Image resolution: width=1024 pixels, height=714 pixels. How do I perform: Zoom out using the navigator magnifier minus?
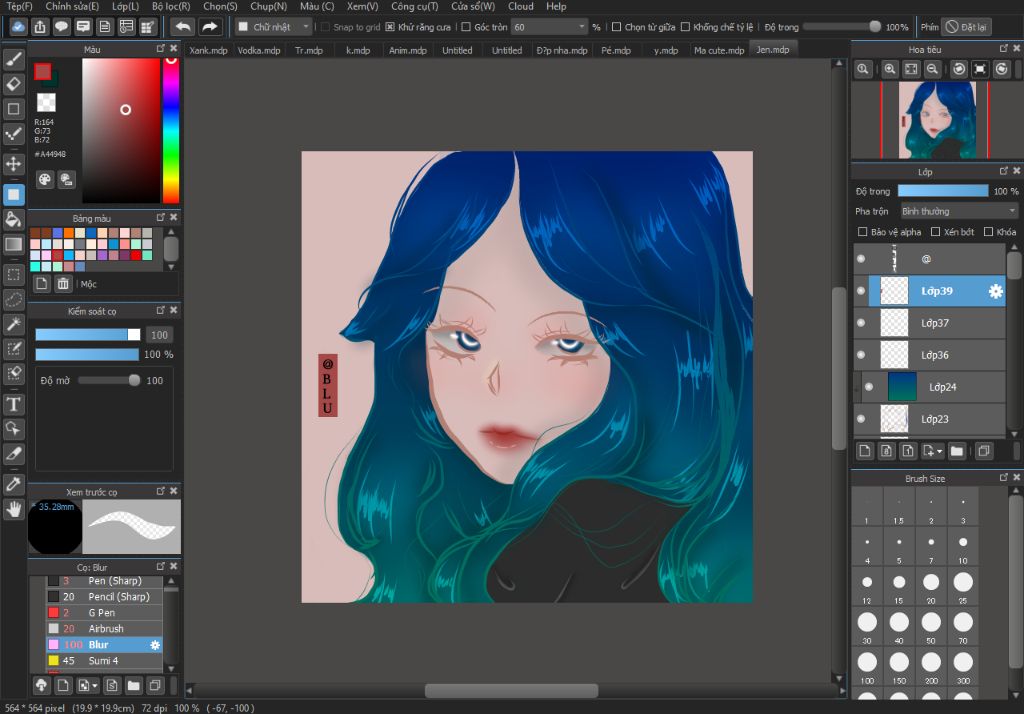click(933, 69)
